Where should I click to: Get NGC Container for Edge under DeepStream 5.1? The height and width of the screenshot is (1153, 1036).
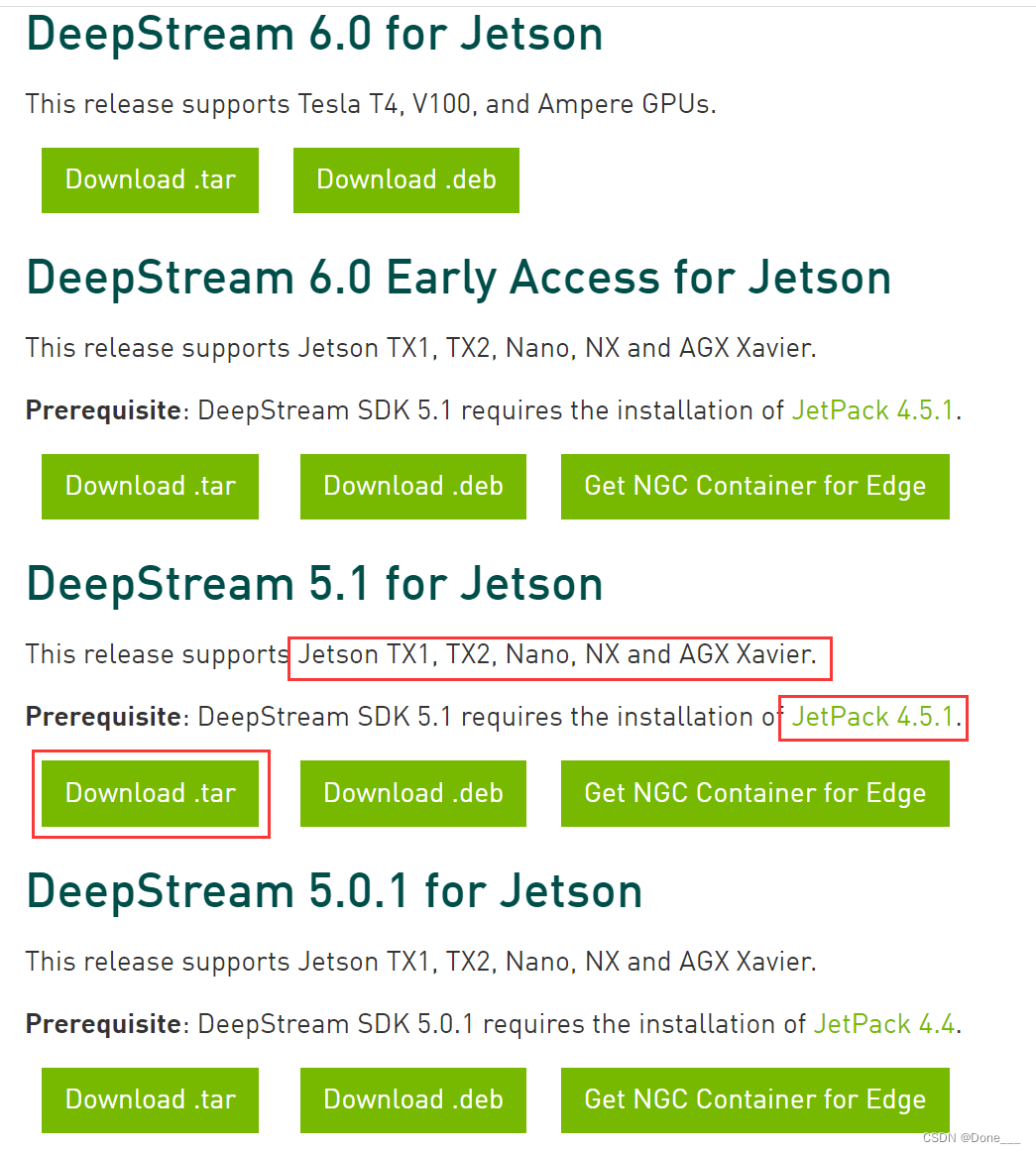point(754,793)
